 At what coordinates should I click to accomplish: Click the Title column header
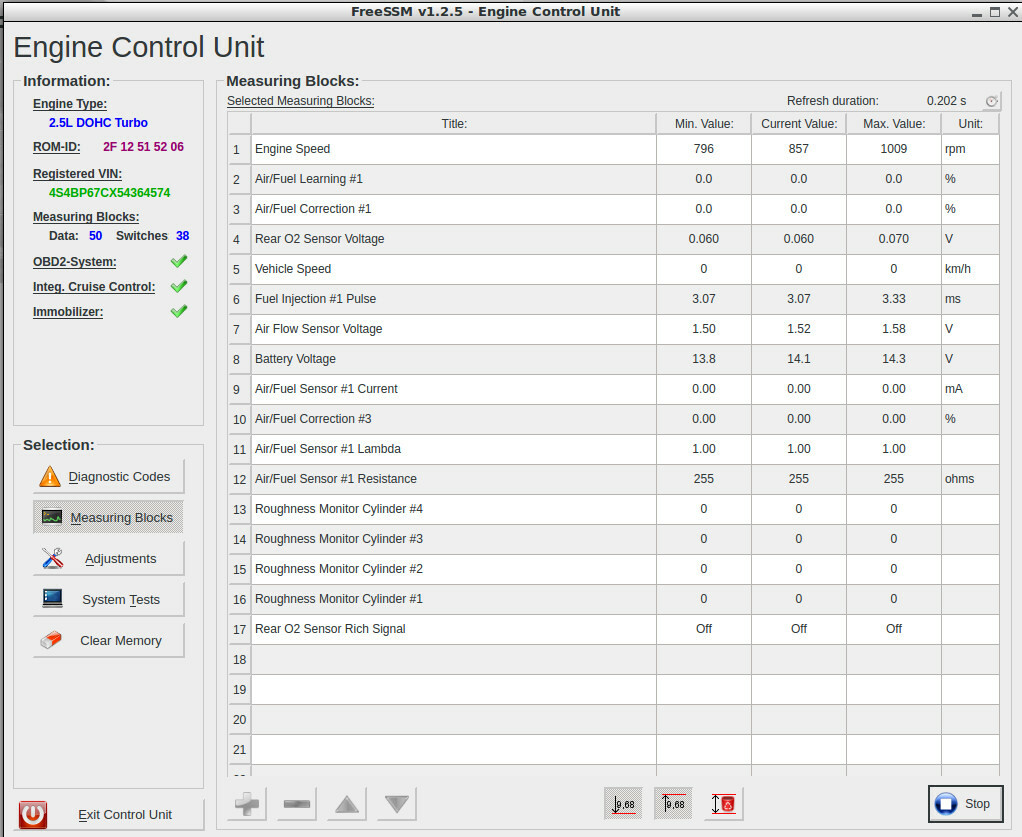coord(454,124)
